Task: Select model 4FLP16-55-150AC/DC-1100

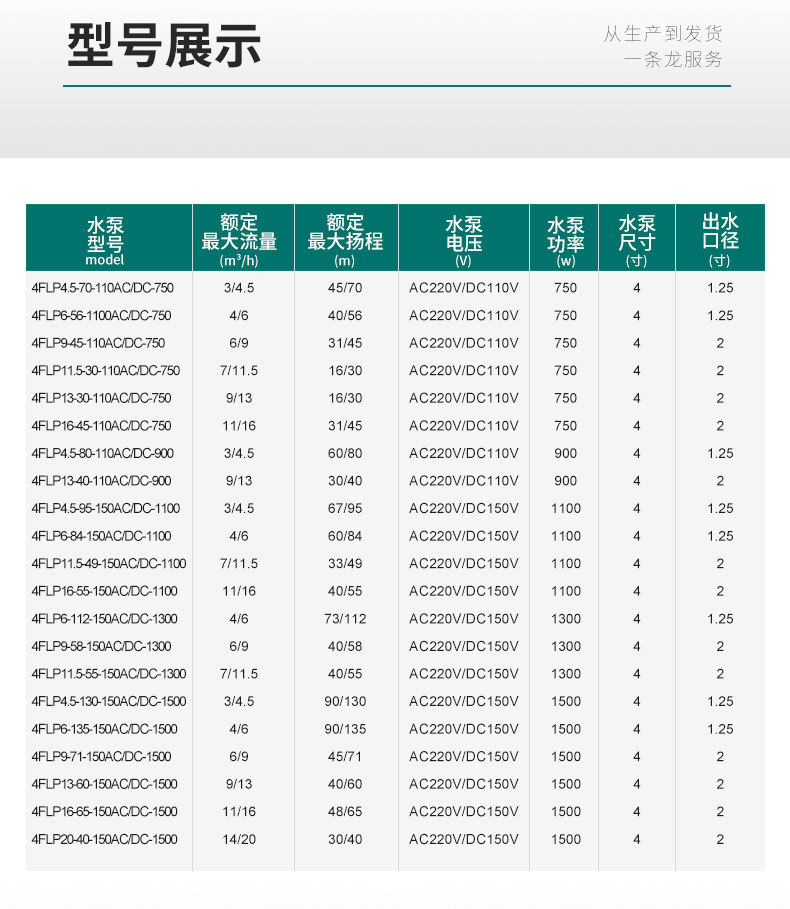Action: click(104, 591)
